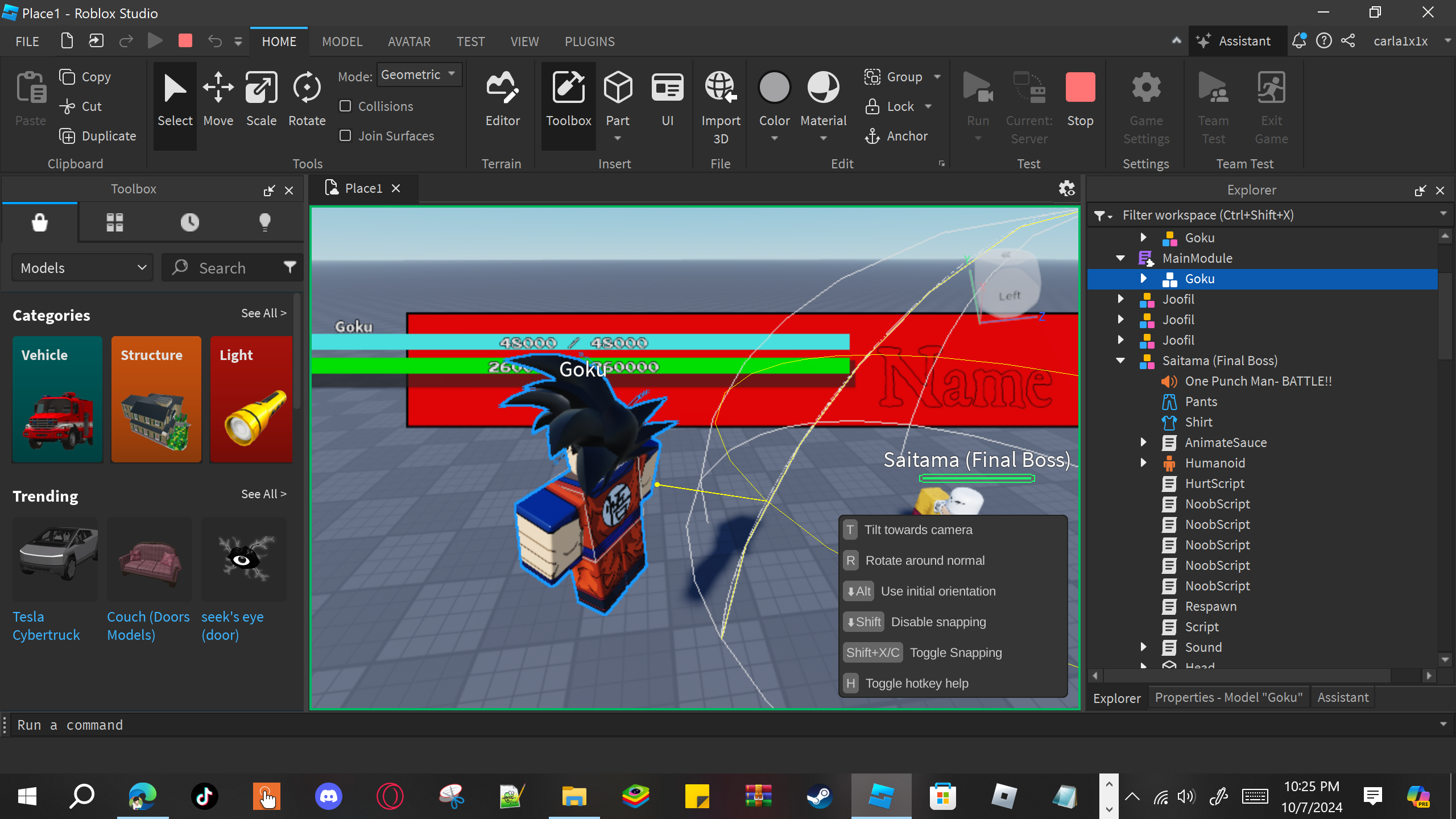Open the Color picker swatch
This screenshot has width=1456, height=819.
coord(774,88)
